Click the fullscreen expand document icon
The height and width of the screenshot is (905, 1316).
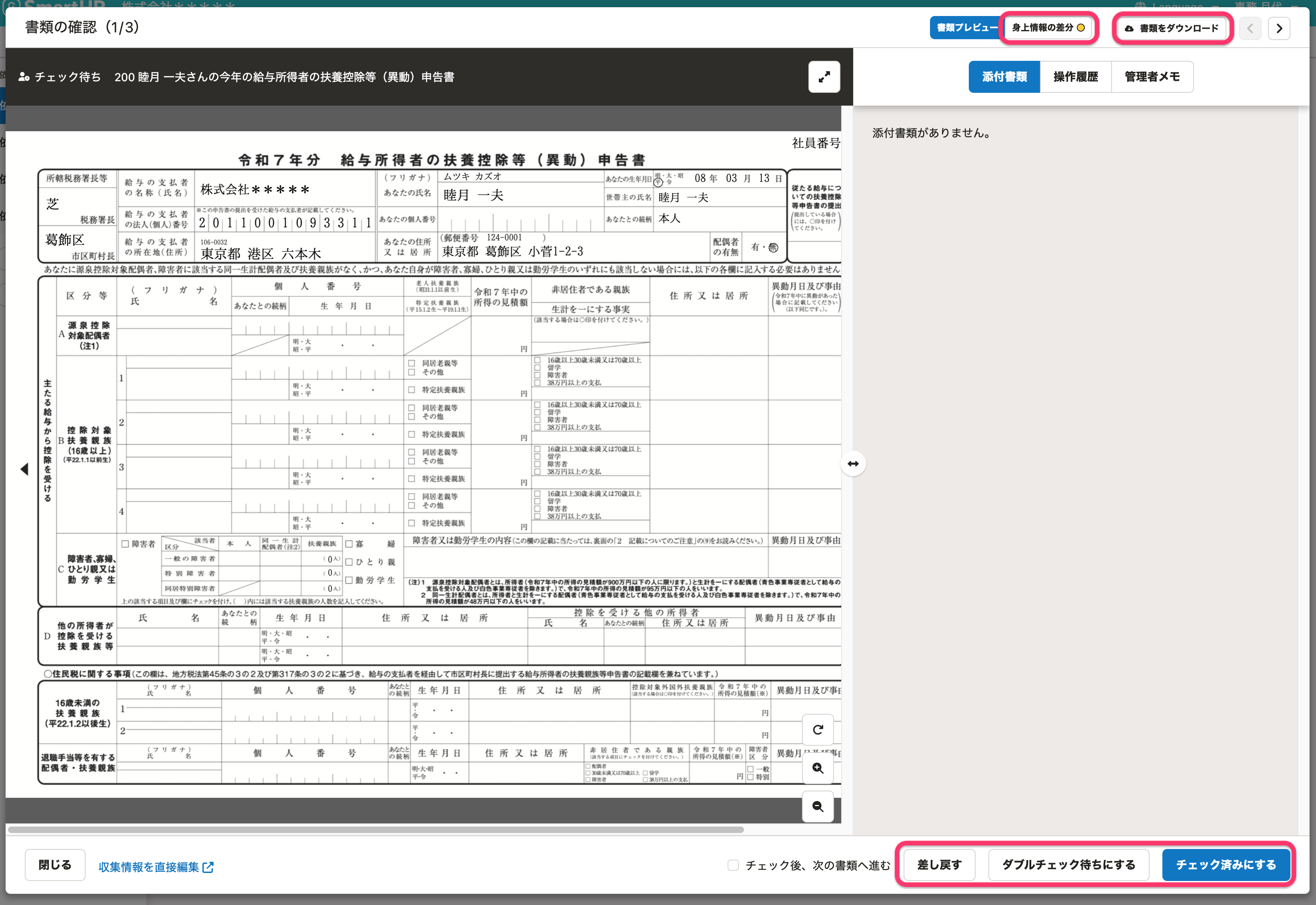point(824,76)
